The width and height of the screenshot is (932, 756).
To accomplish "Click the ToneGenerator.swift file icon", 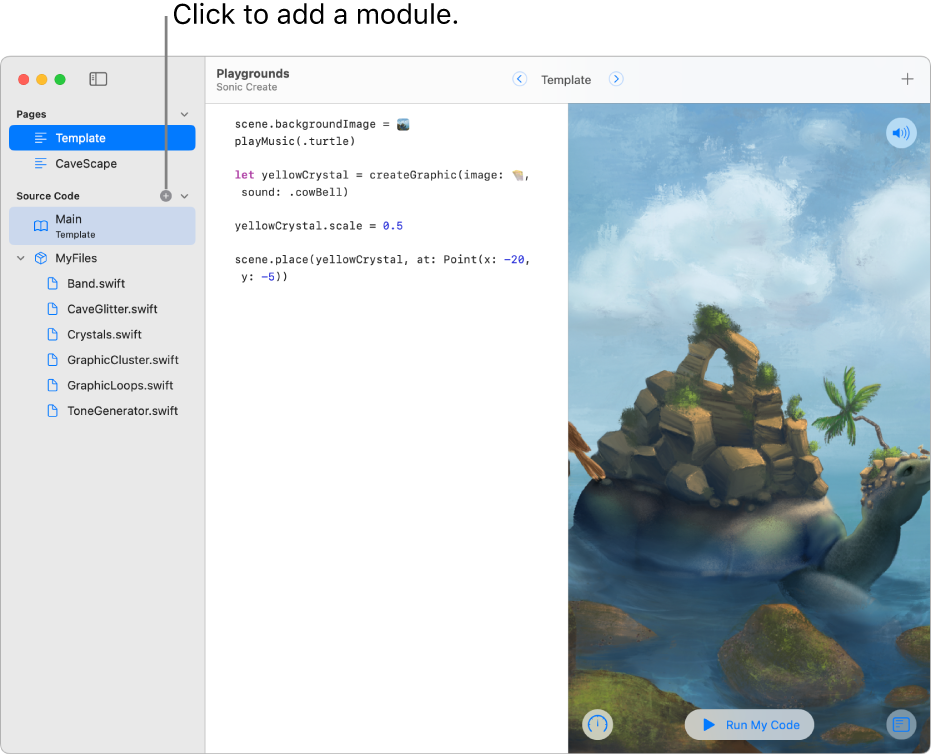I will [x=52, y=411].
